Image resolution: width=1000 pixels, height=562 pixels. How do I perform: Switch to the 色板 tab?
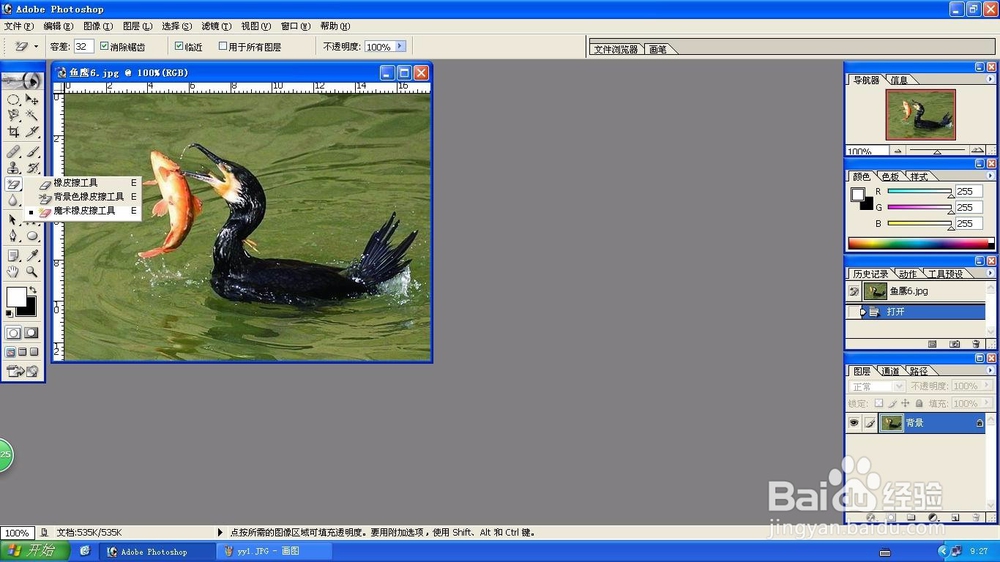890,177
